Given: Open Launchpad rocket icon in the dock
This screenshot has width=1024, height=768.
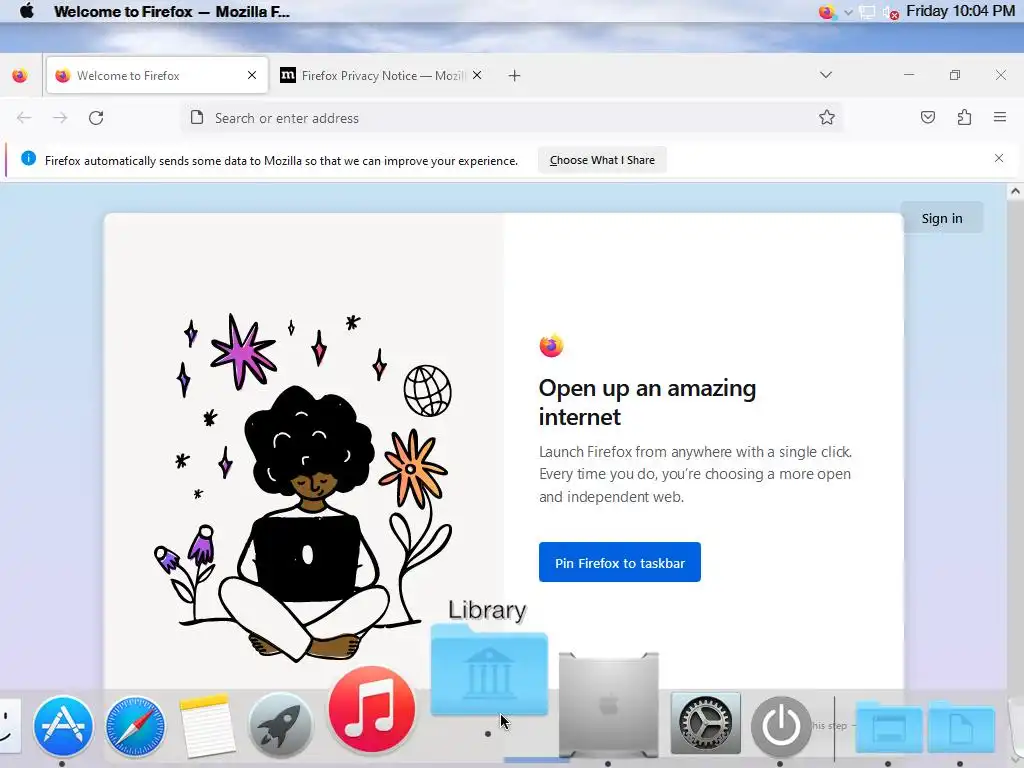Looking at the screenshot, I should click(280, 726).
